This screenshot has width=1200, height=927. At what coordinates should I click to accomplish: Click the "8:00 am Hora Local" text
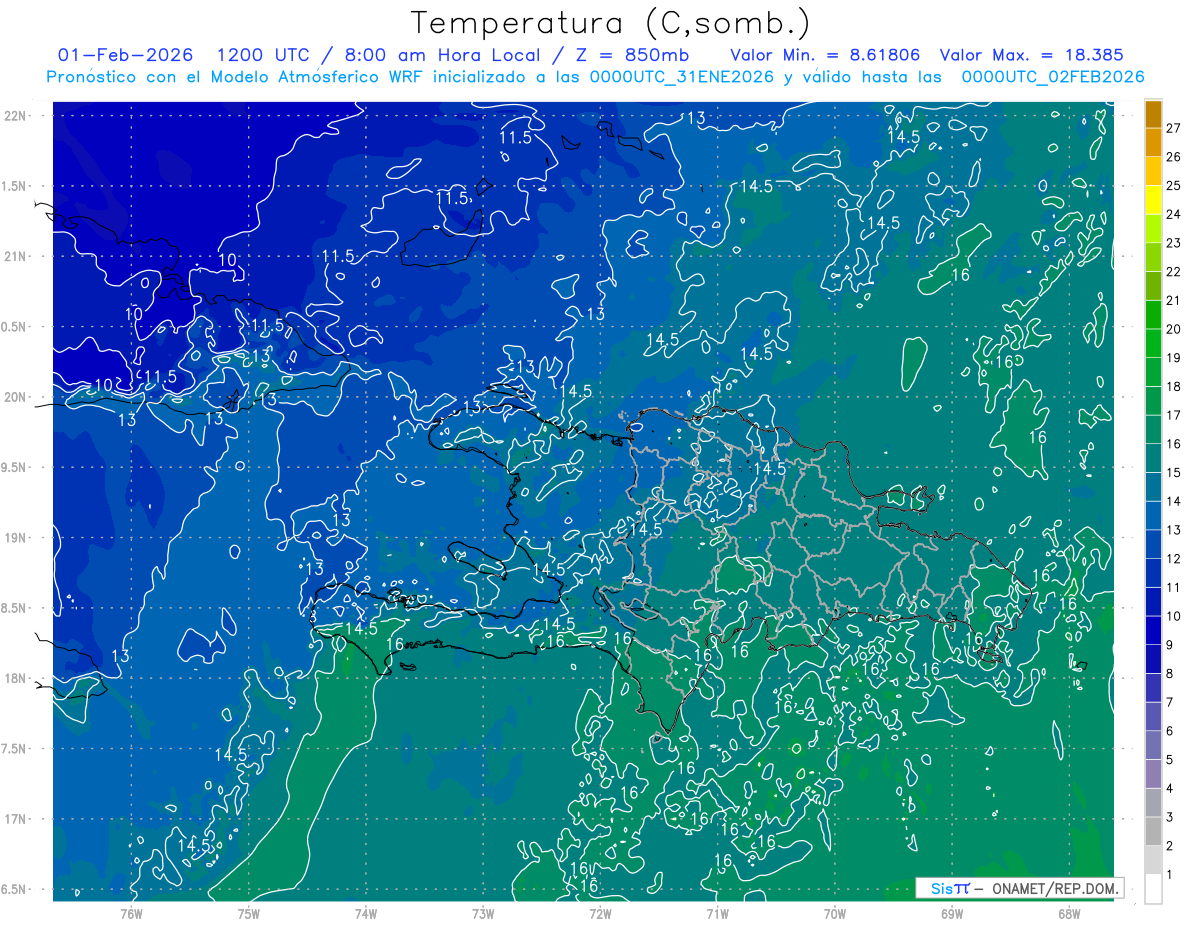445,55
